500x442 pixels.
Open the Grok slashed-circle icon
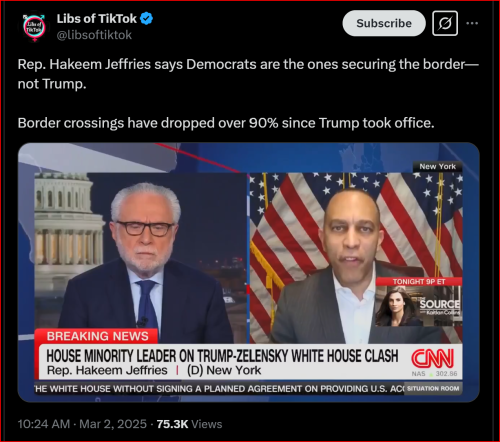(445, 23)
